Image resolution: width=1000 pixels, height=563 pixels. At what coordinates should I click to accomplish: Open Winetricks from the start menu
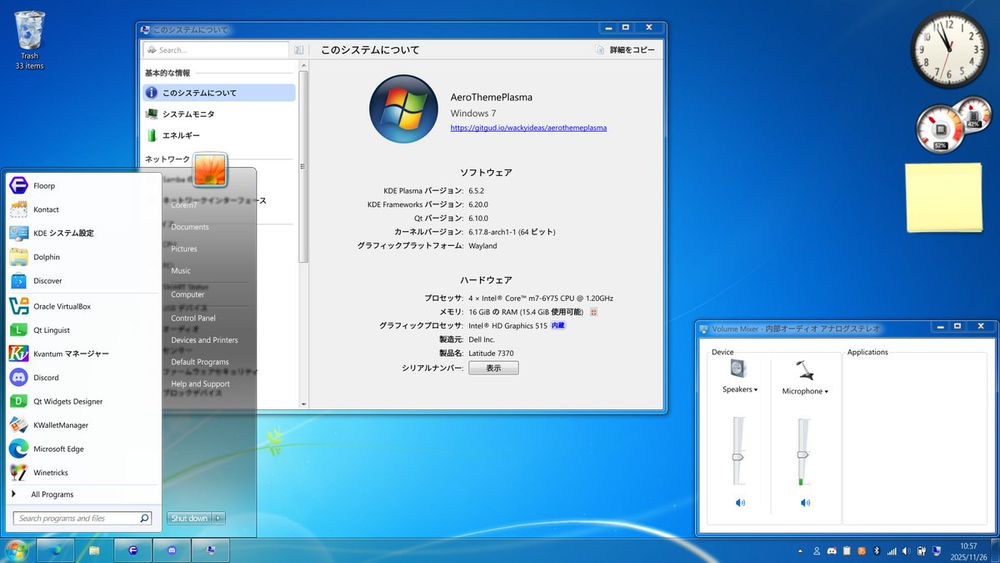pyautogui.click(x=83, y=472)
